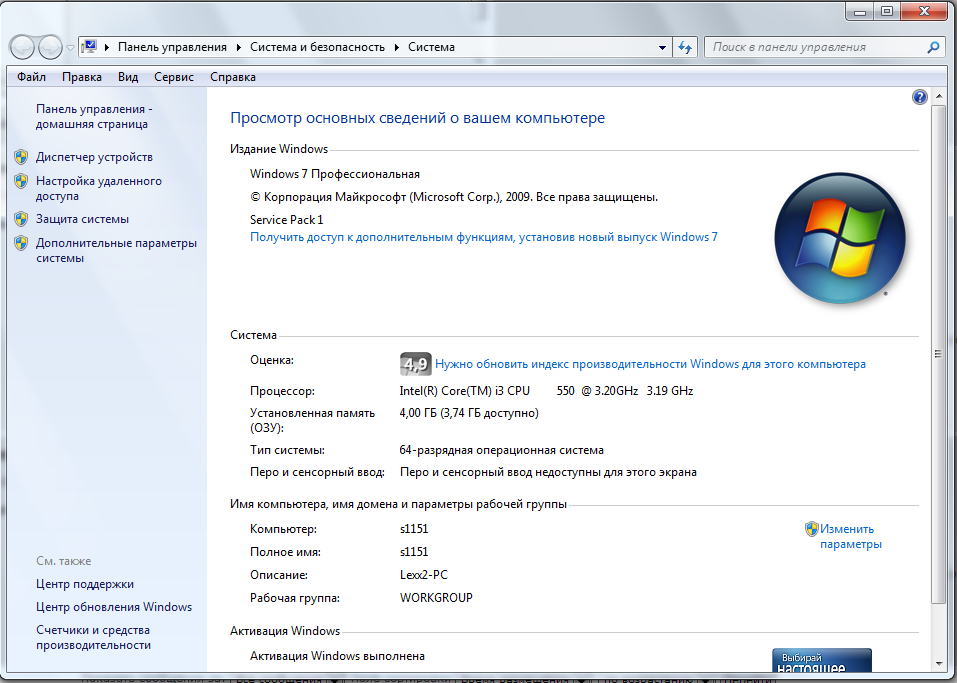Expand arrow before Панель управления breadcrumb
Viewport: 957px width, 683px height.
[x=107, y=47]
